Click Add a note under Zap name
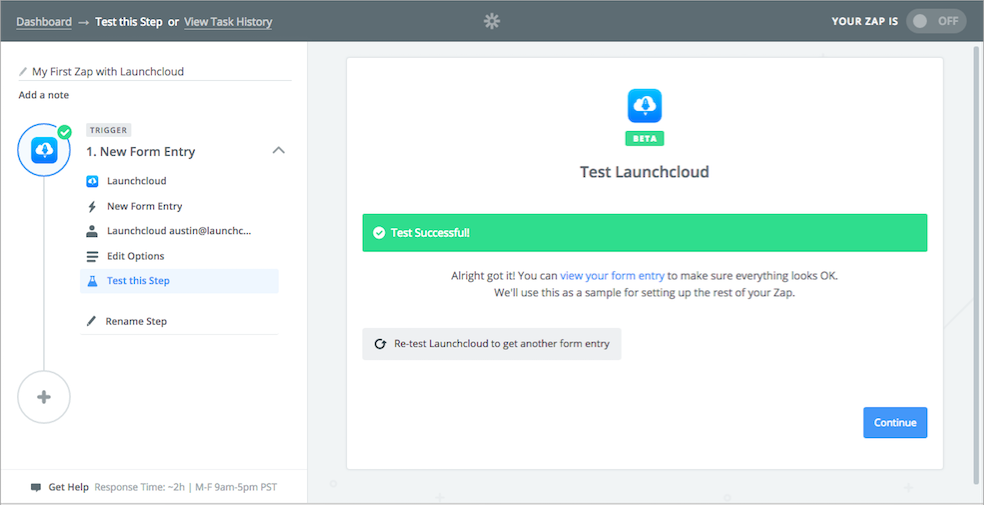The height and width of the screenshot is (505, 984). click(44, 95)
